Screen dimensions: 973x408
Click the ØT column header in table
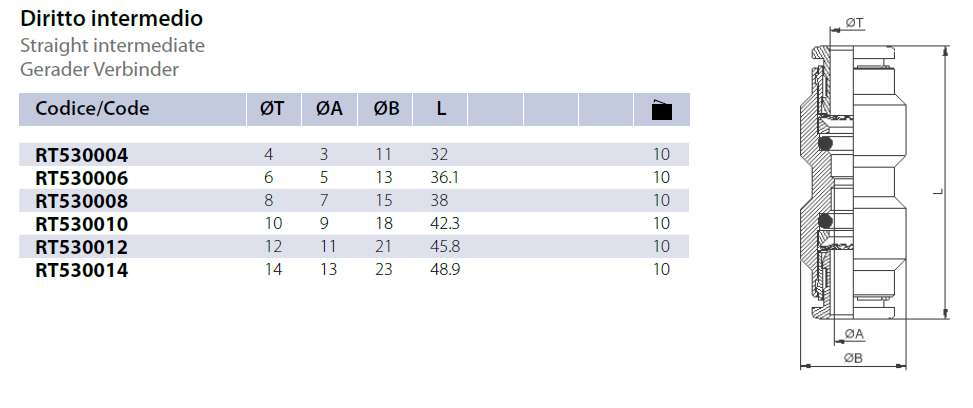[272, 108]
